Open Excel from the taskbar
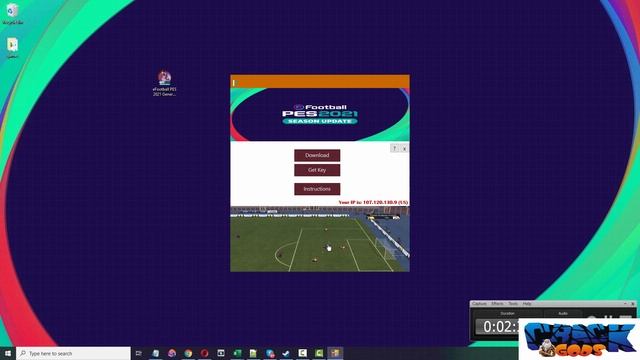Screen dimensions: 640x360 tap(237, 353)
